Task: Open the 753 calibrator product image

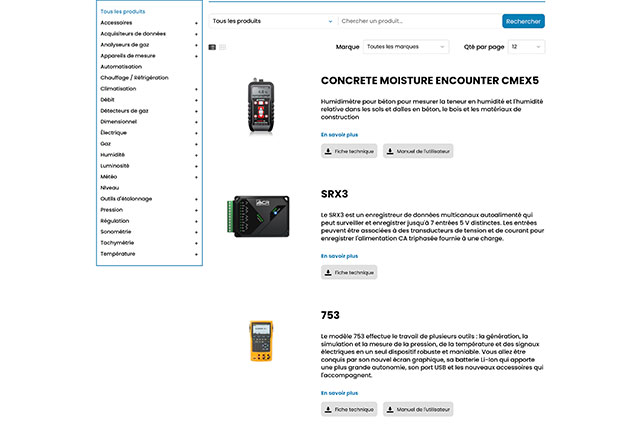Action: (x=261, y=341)
